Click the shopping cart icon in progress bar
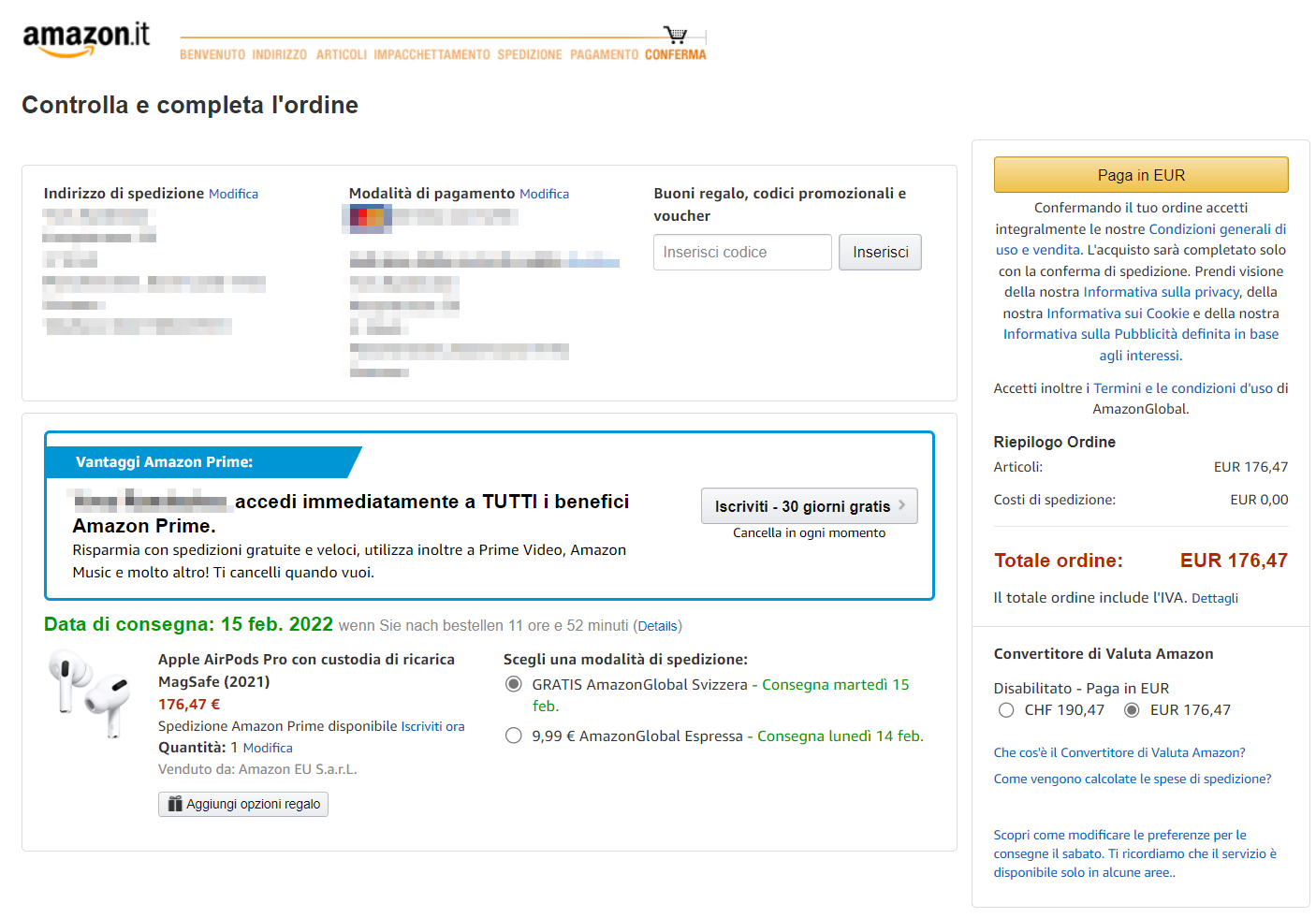Viewport: 1316px width, 918px height. tap(675, 35)
